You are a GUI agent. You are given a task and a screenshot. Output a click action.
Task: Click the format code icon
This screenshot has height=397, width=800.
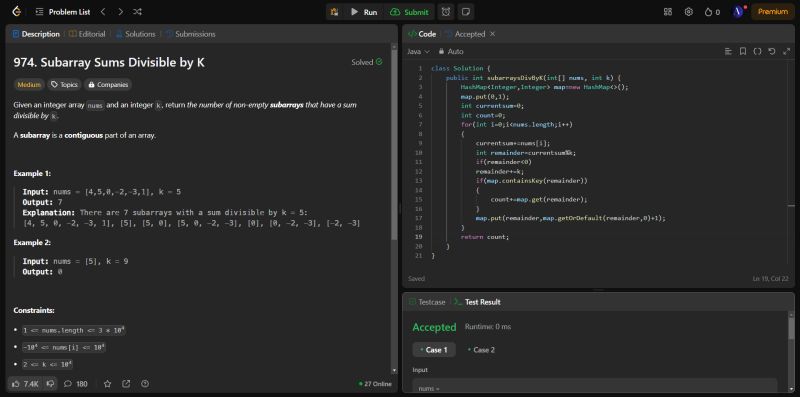click(728, 52)
